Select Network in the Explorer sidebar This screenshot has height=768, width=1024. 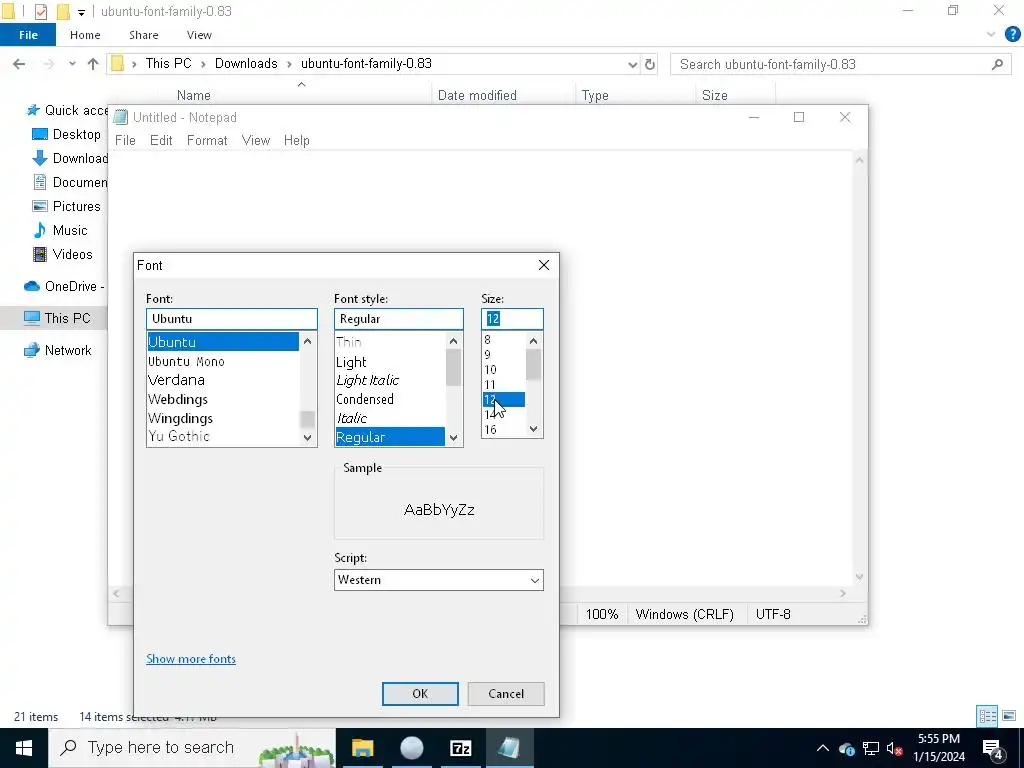point(58,351)
